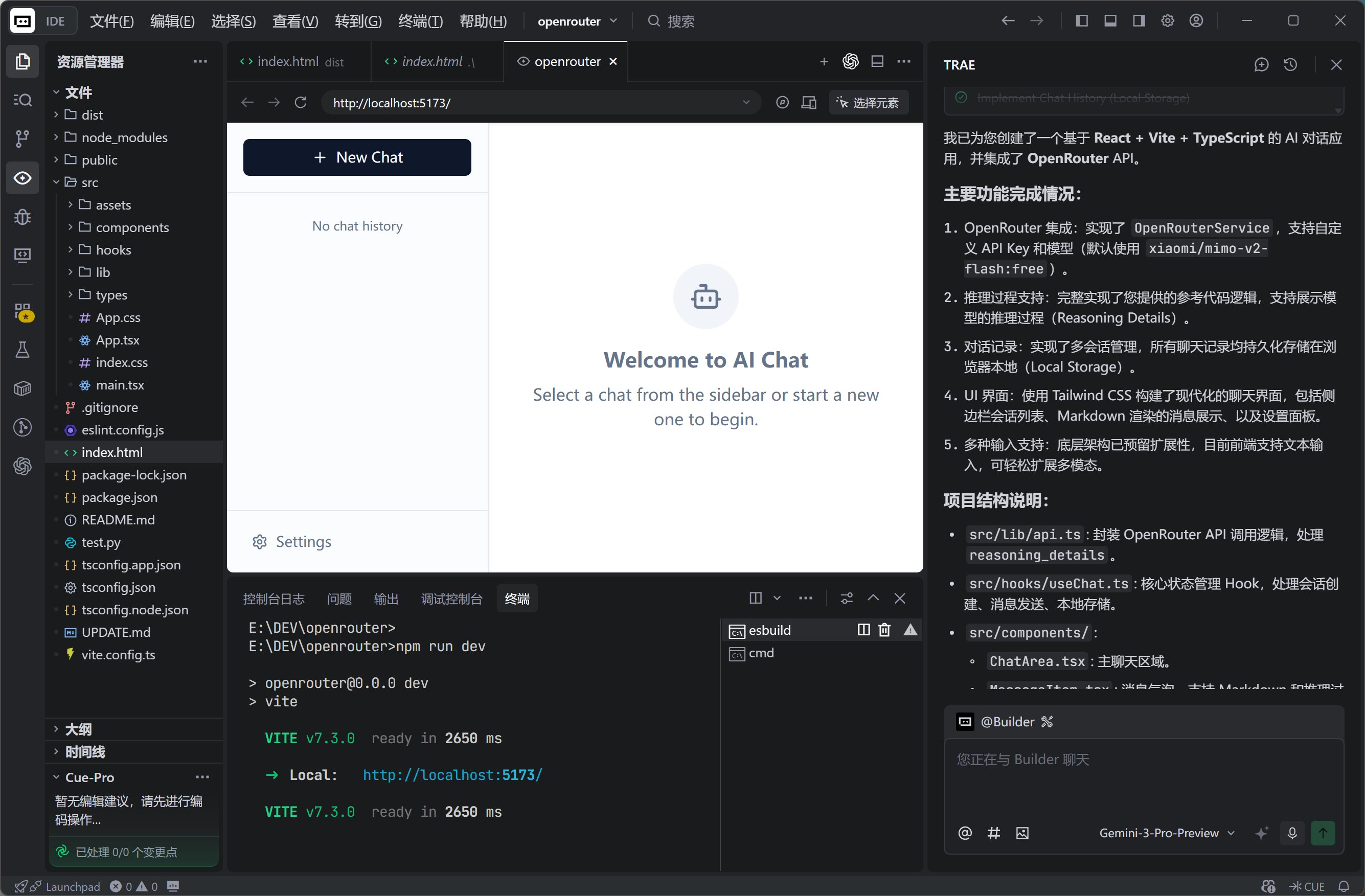The width and height of the screenshot is (1365, 896).
Task: Open the 终端(T) menu
Action: coord(420,21)
